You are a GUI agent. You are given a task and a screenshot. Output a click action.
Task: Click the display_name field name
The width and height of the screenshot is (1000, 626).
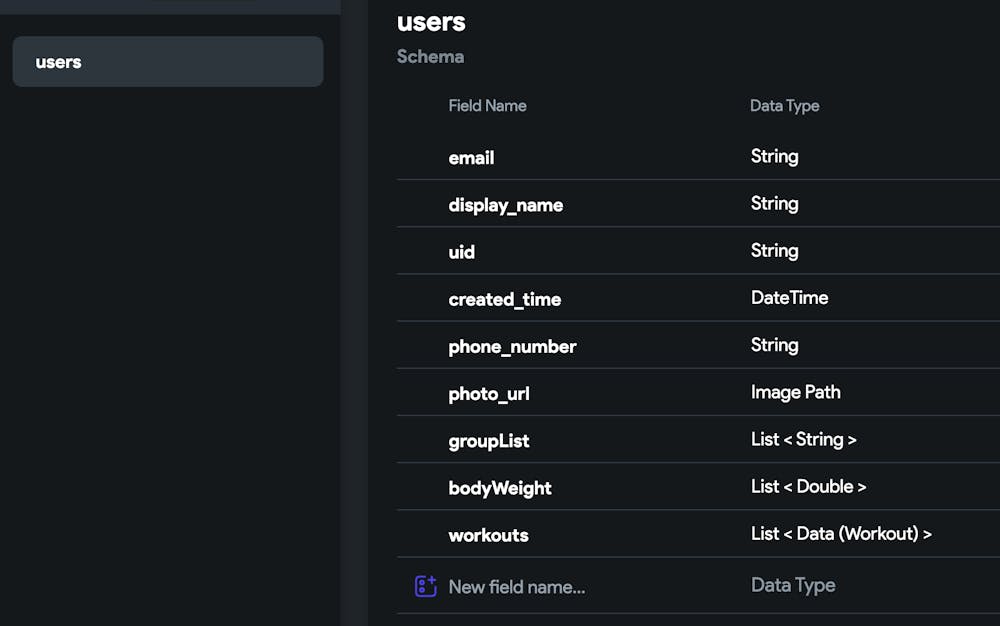(506, 204)
